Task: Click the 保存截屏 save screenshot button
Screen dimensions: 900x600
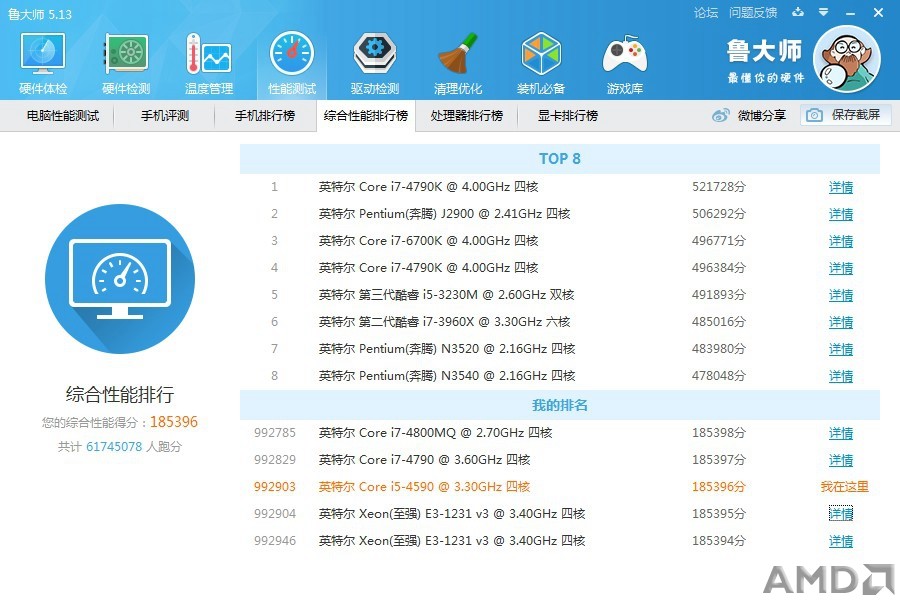Action: [x=846, y=115]
